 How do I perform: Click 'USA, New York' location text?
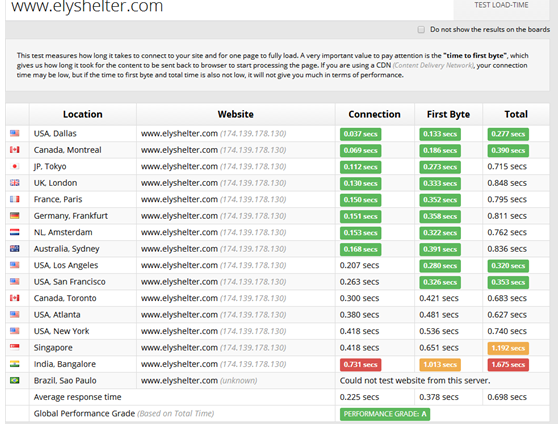coord(61,331)
